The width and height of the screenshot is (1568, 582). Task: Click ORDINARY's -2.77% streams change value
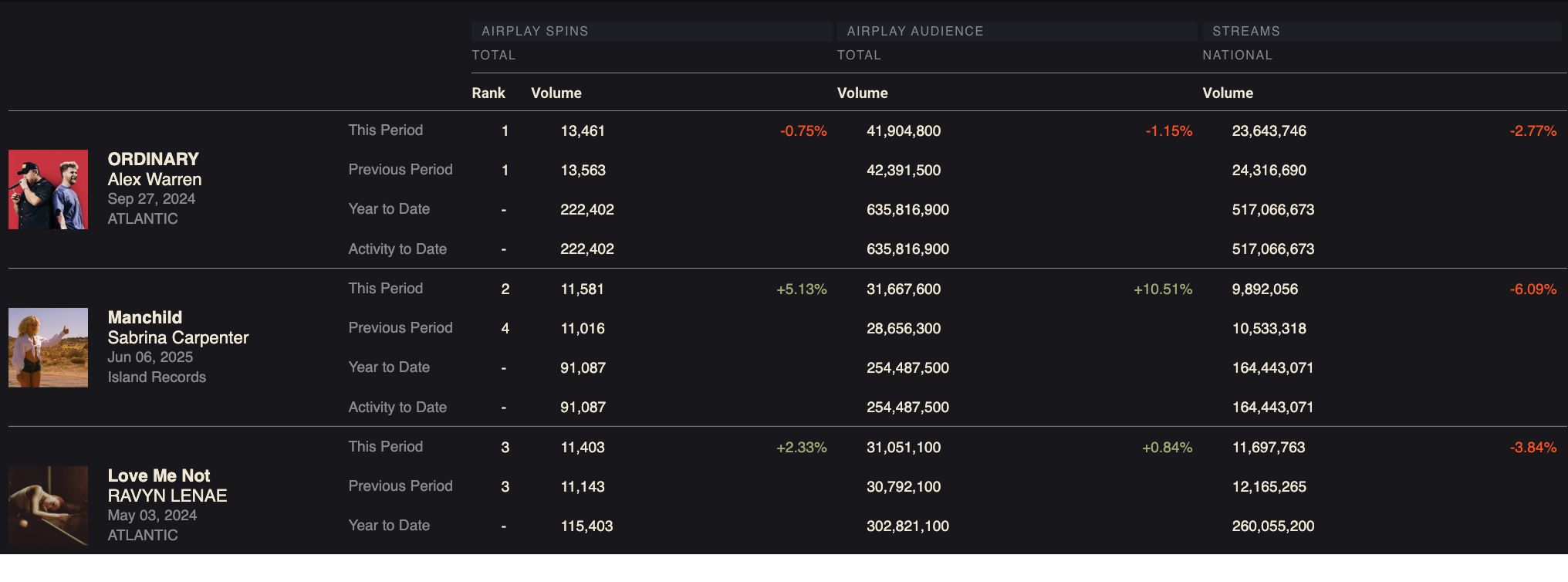(1533, 131)
